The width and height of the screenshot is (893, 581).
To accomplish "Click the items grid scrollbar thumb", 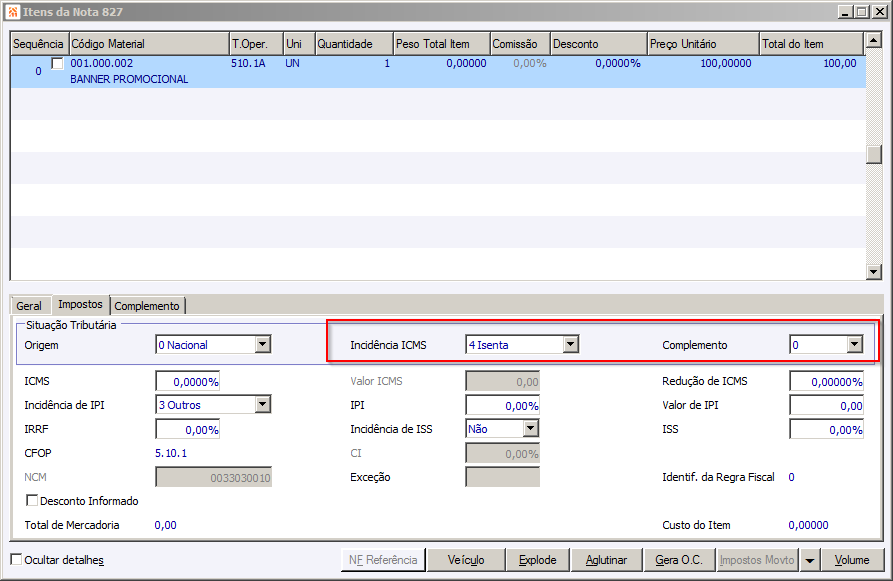I will [873, 154].
